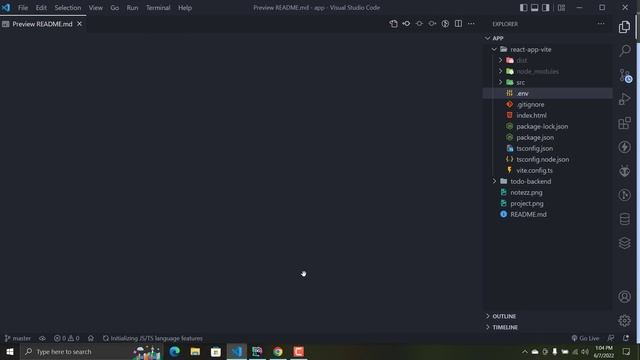Toggle Primary Side Bar layout button
This screenshot has height=360, width=640.
coord(523,8)
